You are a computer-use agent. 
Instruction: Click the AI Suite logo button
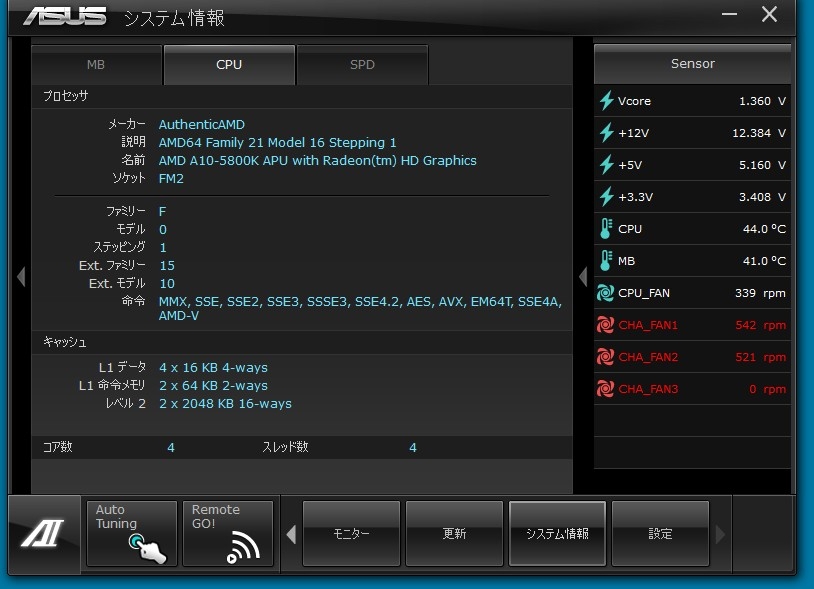44,533
